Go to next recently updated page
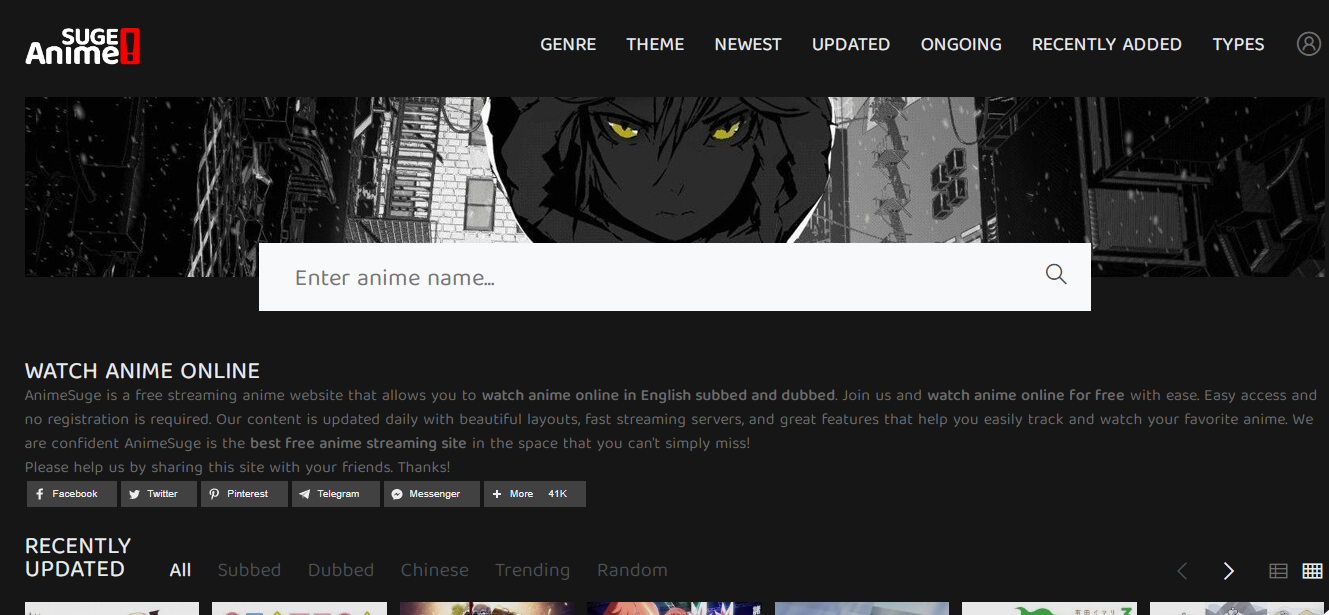This screenshot has height=615, width=1329. pyautogui.click(x=1229, y=571)
